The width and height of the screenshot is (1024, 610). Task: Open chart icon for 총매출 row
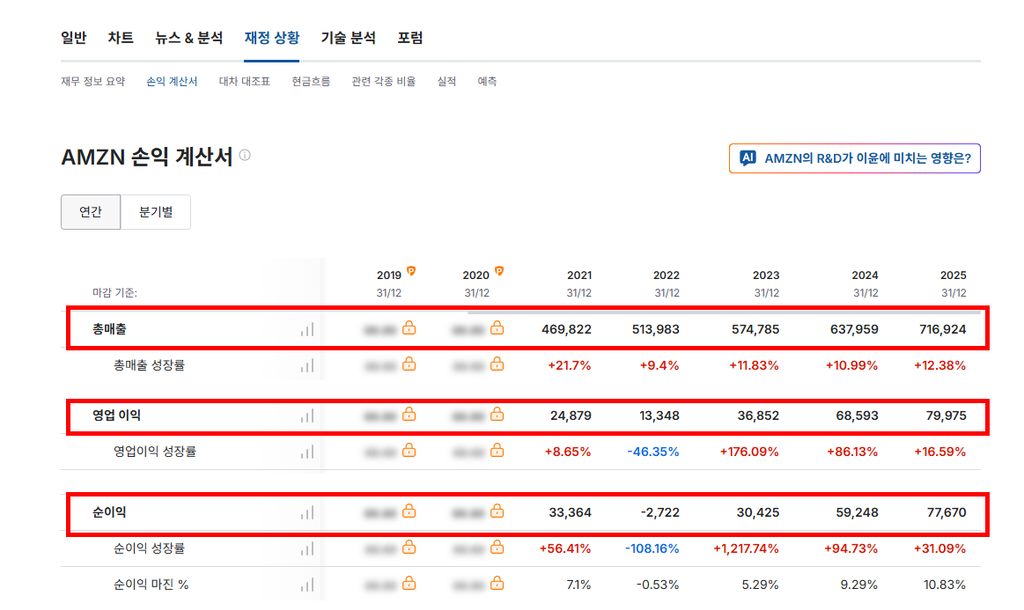pyautogui.click(x=307, y=329)
